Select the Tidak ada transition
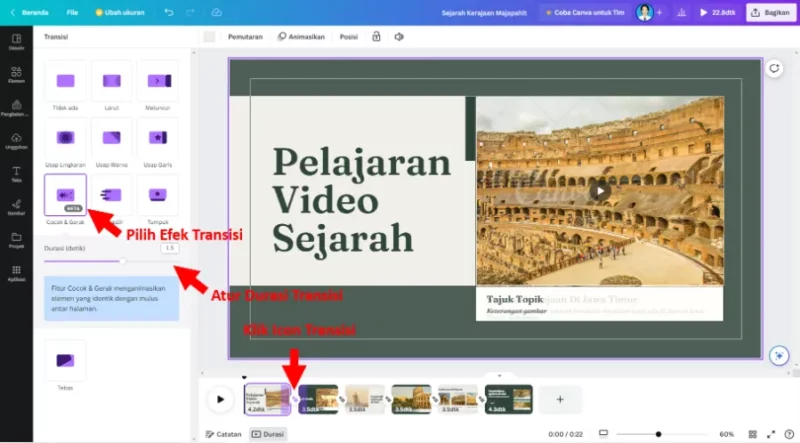 click(x=65, y=81)
